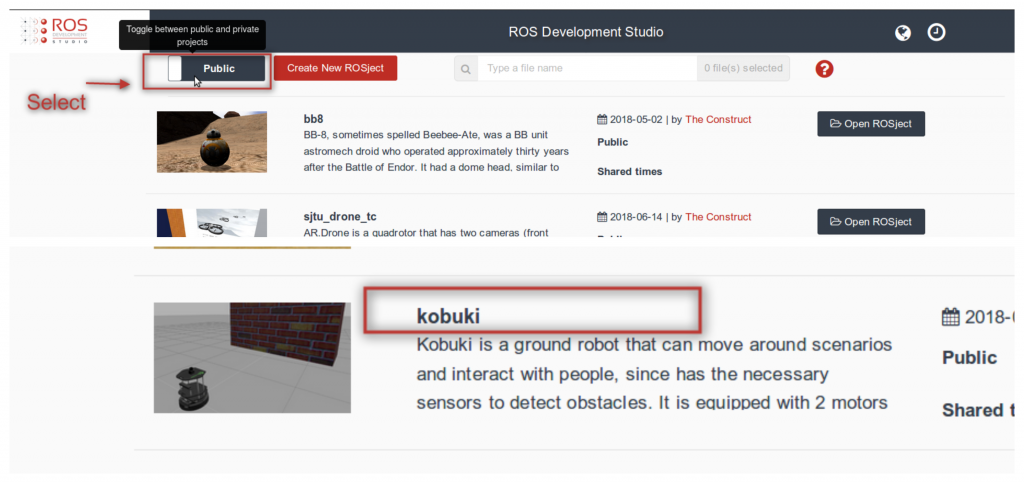Open the clock icon in header
1024x483 pixels.
tap(936, 32)
